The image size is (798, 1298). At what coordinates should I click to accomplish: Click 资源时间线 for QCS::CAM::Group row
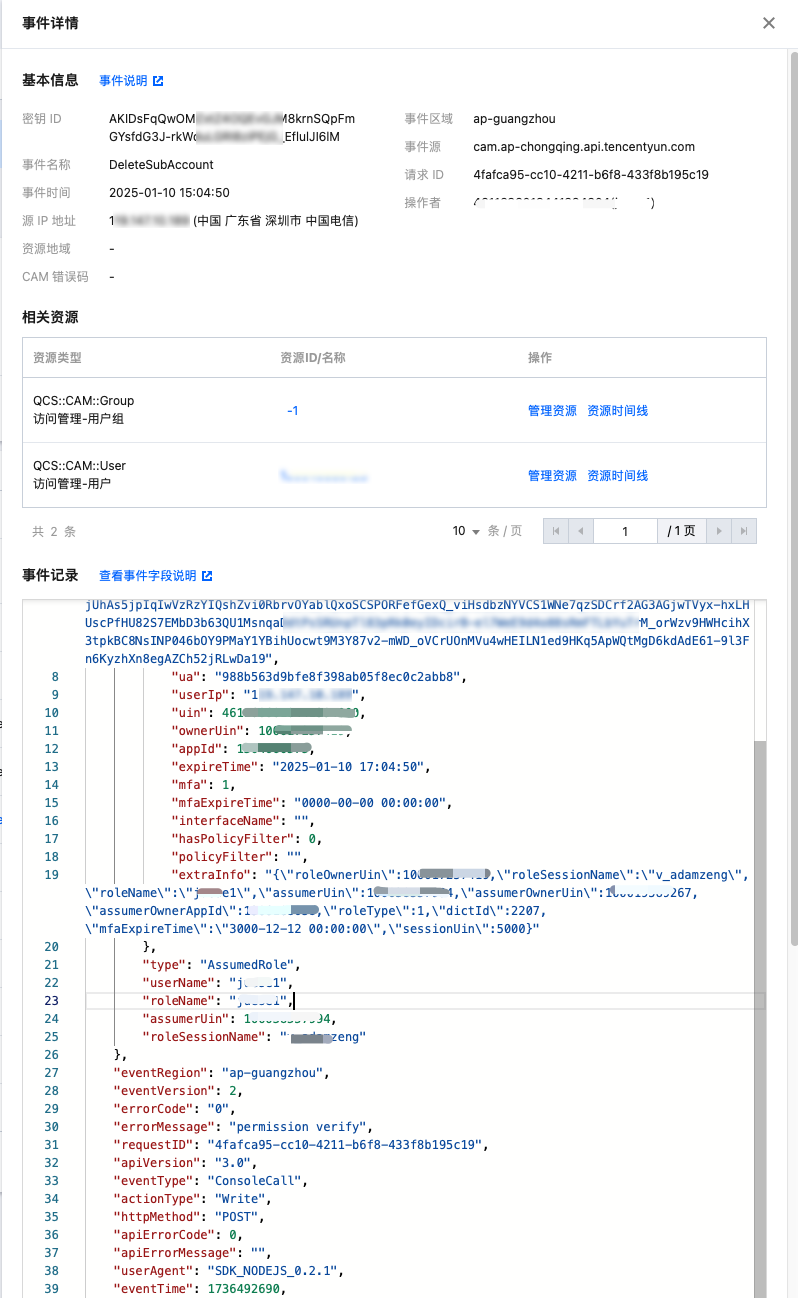coord(617,410)
